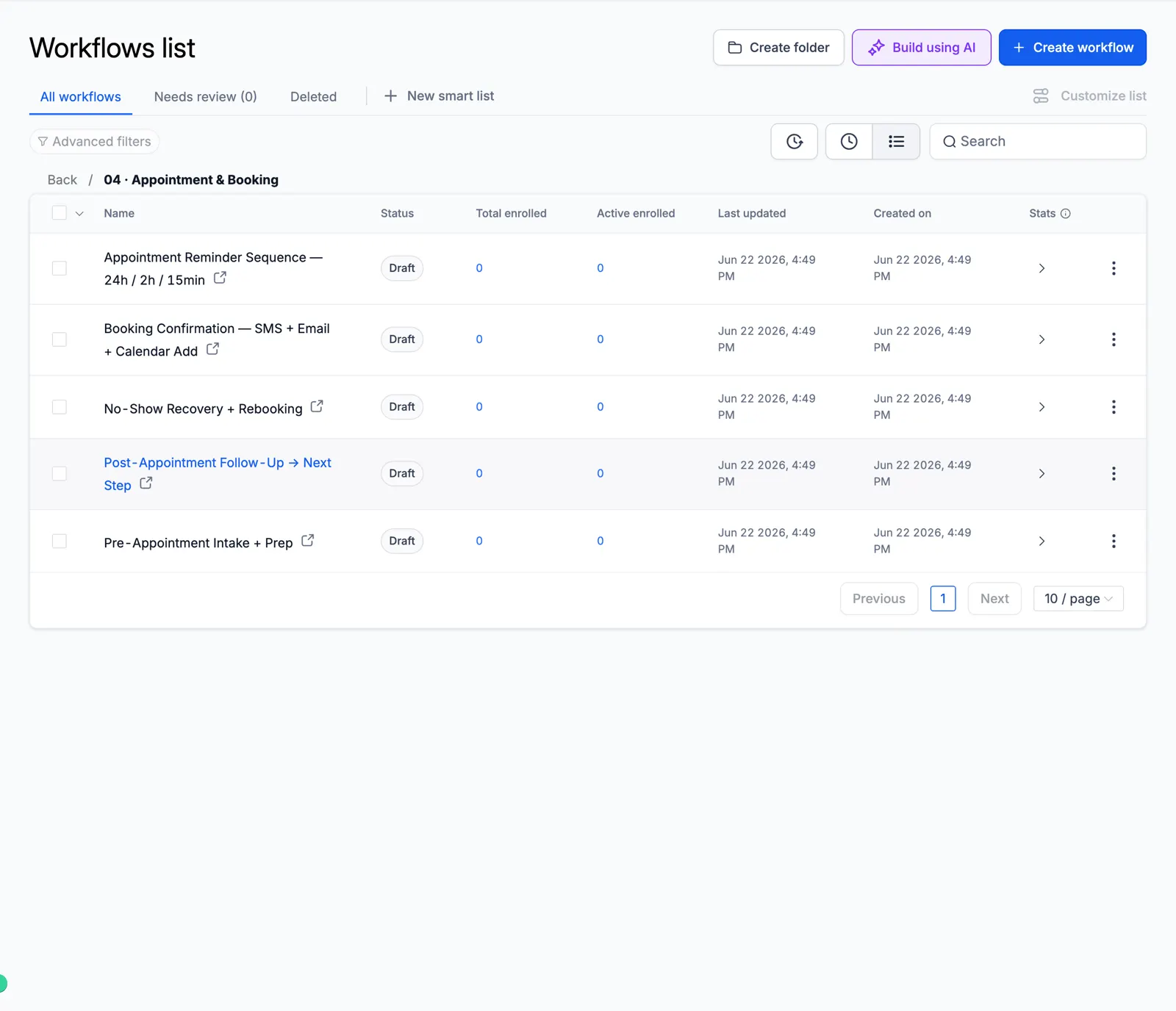This screenshot has height=1011, width=1176.
Task: Expand stats chevron for Booking Confirmation row
Action: pyautogui.click(x=1041, y=339)
